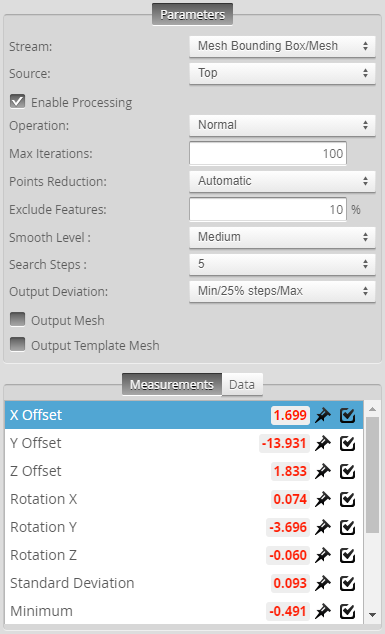Pin the X Offset measurement
The width and height of the screenshot is (385, 634).
(x=323, y=415)
